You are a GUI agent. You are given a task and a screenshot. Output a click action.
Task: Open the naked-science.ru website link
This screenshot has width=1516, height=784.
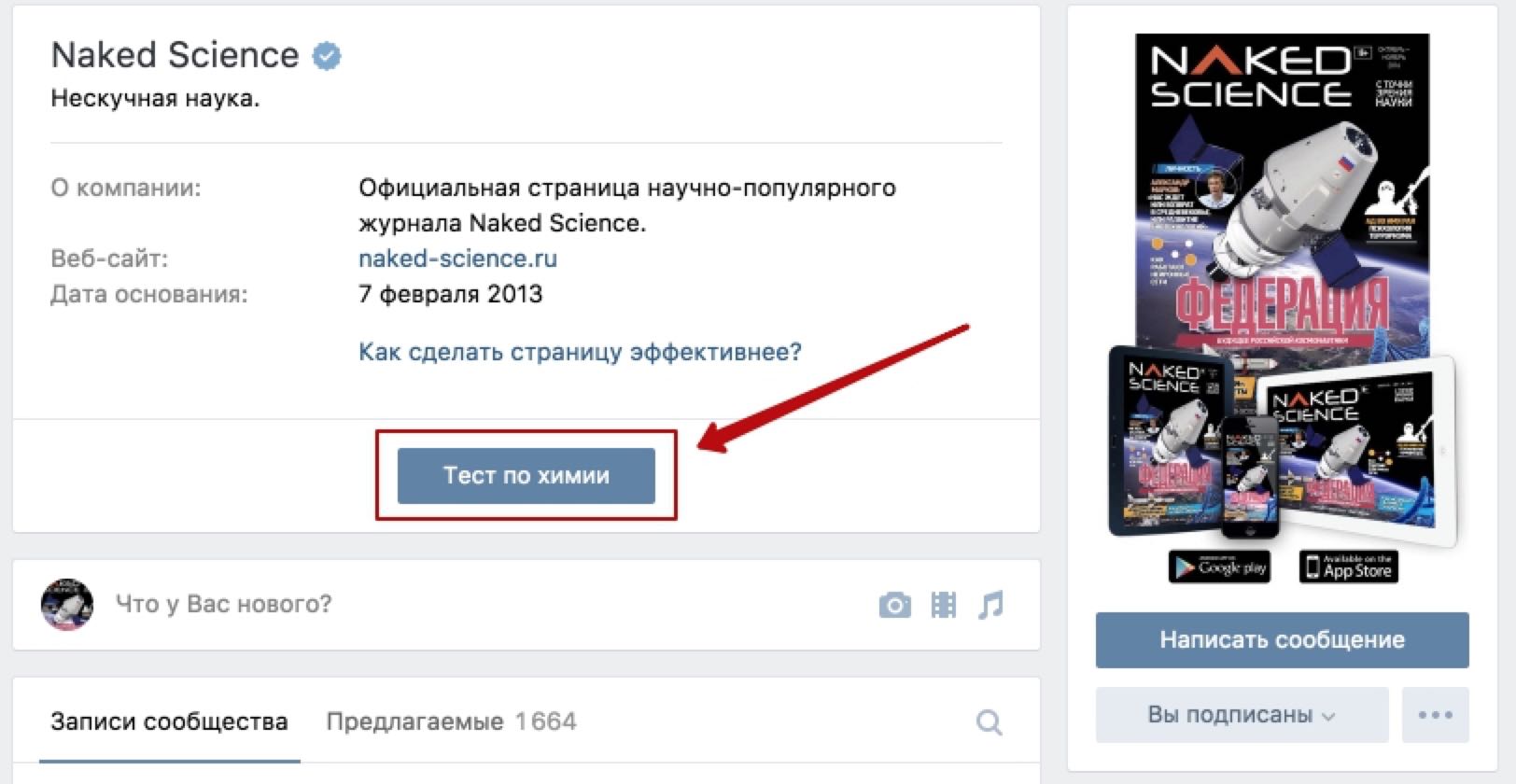click(457, 259)
